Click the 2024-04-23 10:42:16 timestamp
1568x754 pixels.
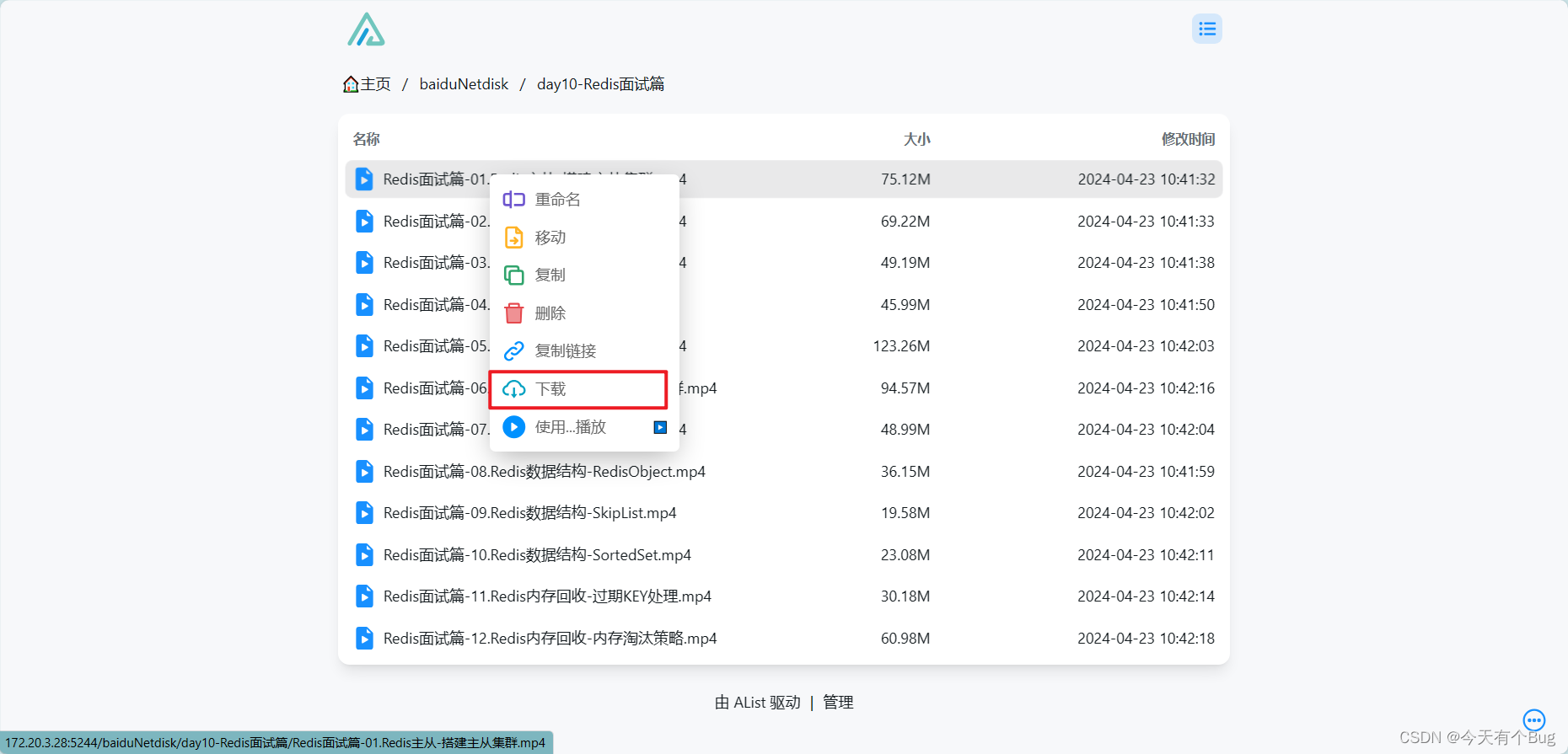[x=1146, y=388]
